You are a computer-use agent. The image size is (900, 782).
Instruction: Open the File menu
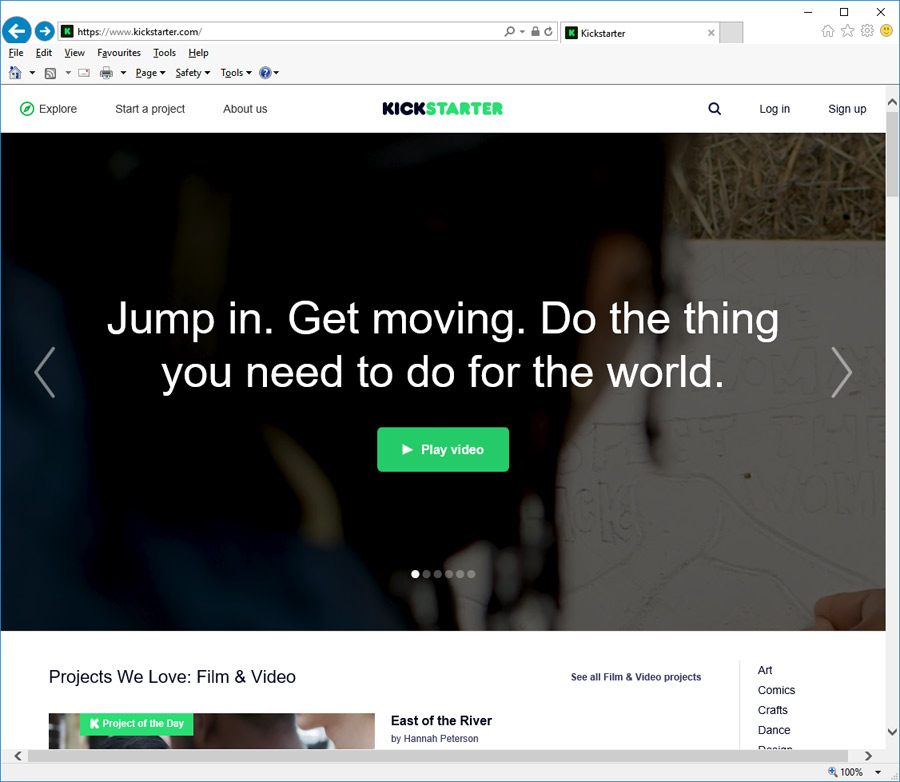click(x=16, y=53)
